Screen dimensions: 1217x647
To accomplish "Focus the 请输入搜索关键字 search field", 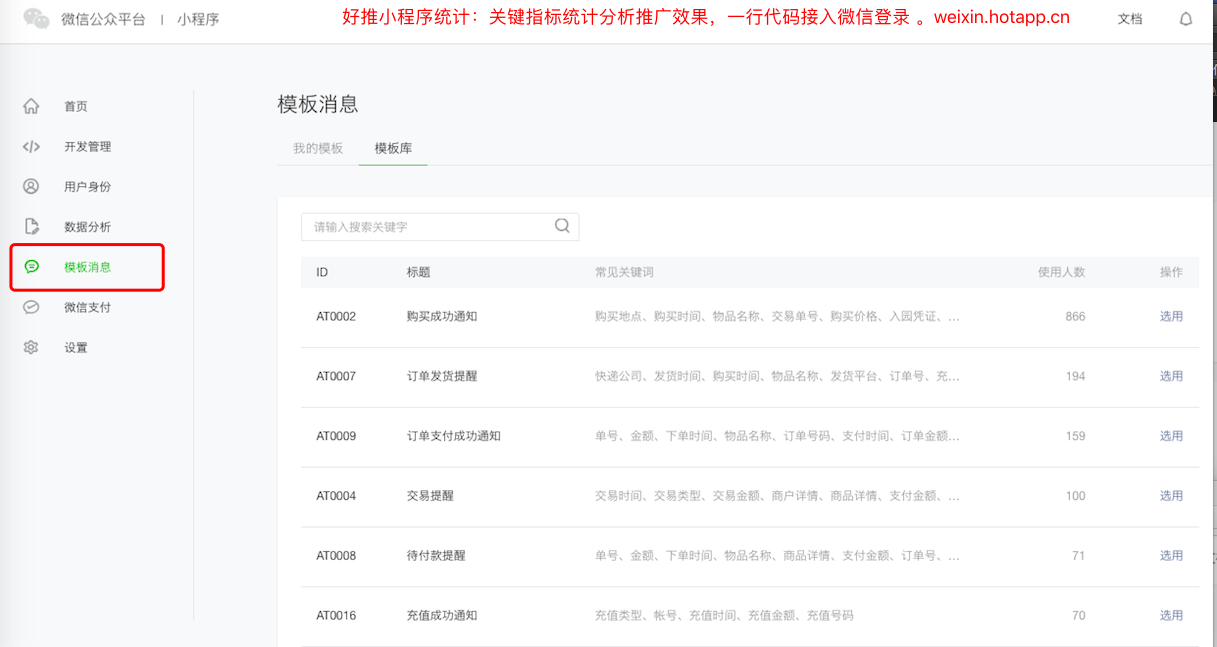I will coord(440,227).
